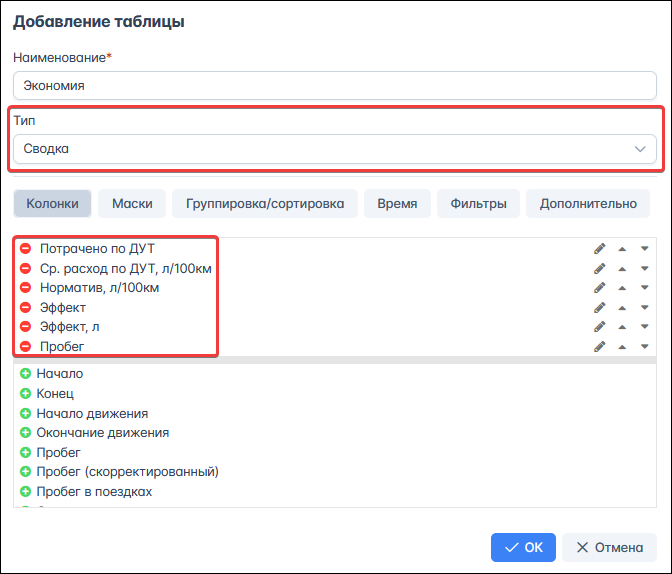Open the 'Тип' dropdown showing Сводка

(335, 149)
